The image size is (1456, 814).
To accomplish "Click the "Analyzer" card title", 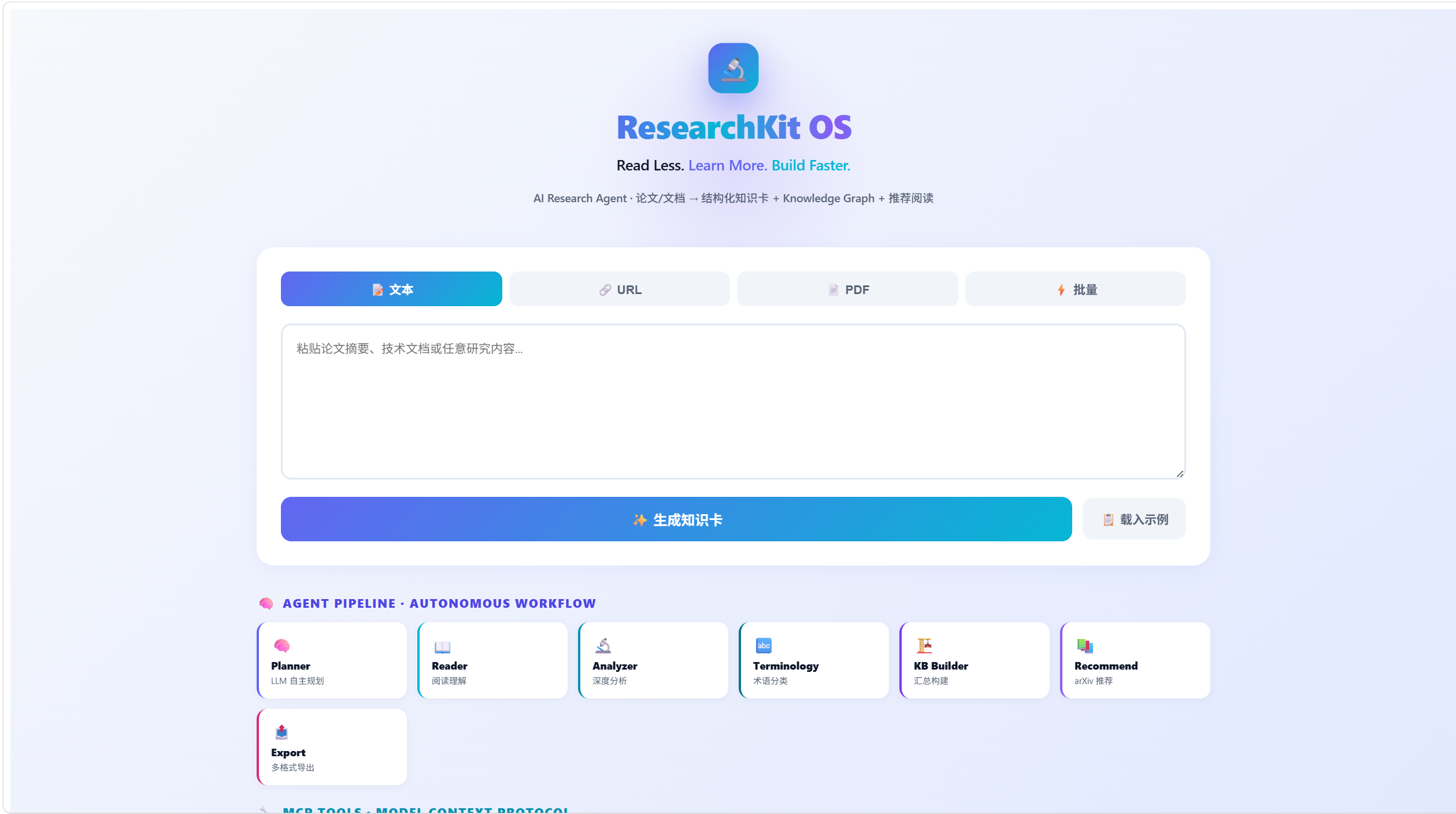I will point(615,666).
